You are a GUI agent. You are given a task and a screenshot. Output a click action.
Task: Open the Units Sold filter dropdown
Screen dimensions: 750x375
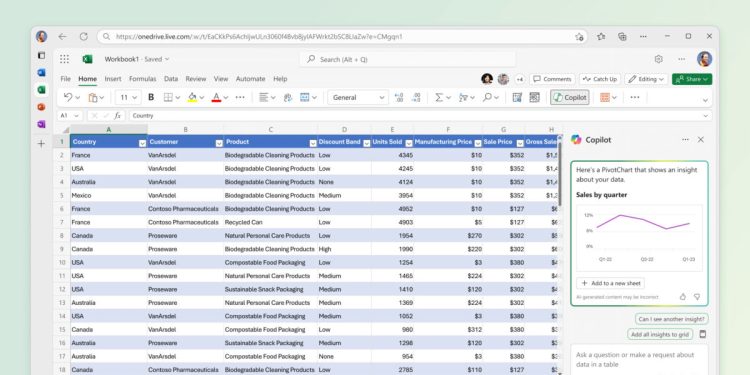[409, 143]
